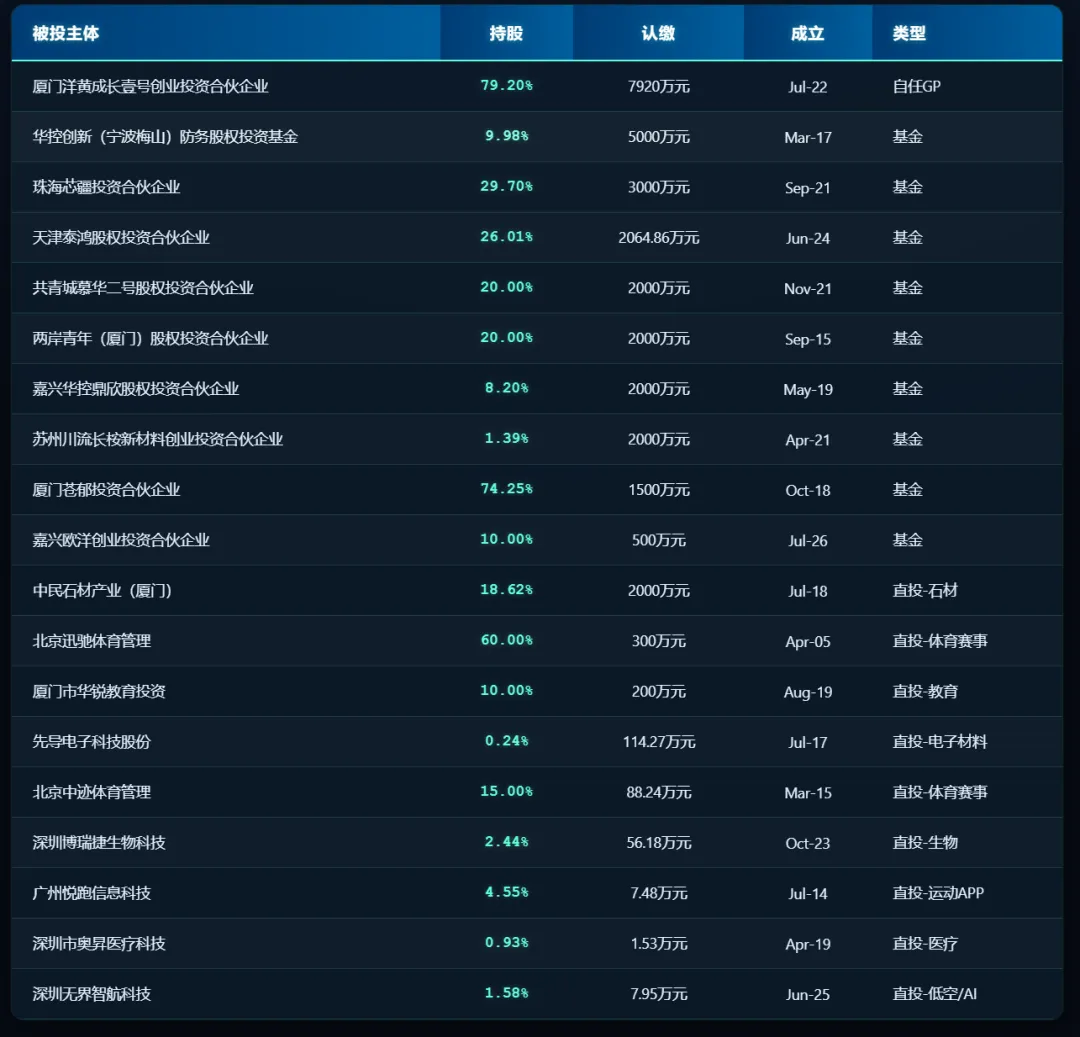The image size is (1080, 1037).
Task: Select 天津泰鸿股权投资合伙企业 entry
Action: 121,238
